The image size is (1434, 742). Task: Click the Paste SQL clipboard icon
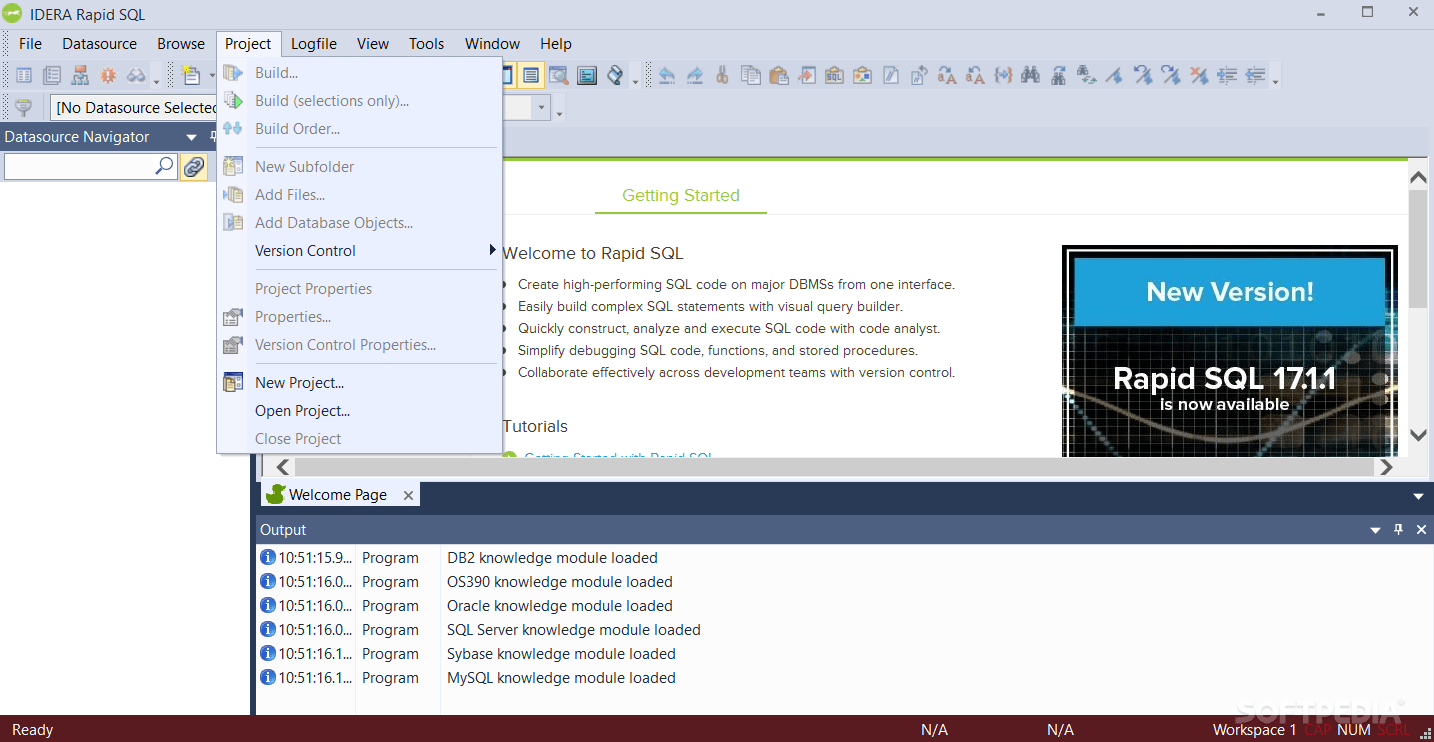[834, 75]
